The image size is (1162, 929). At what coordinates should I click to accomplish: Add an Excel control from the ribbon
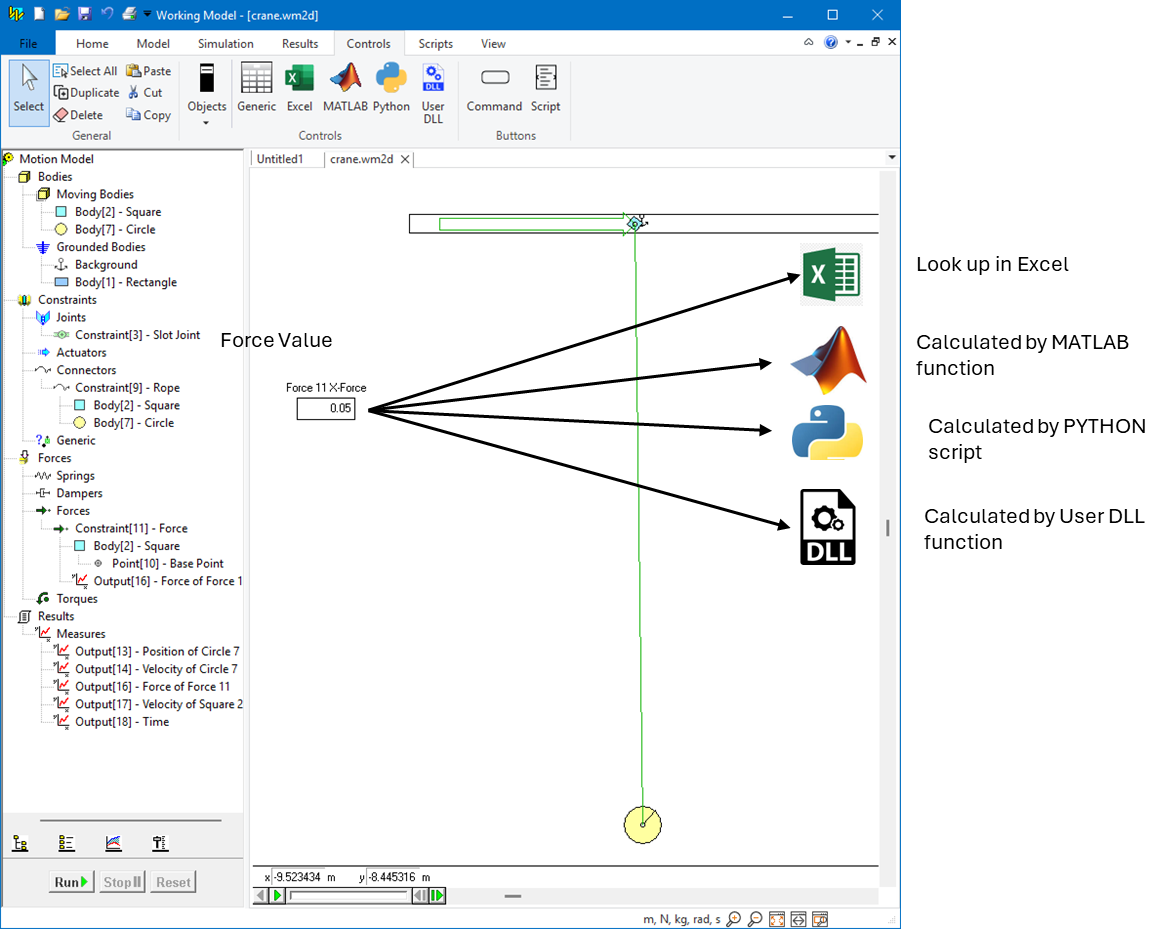(299, 88)
